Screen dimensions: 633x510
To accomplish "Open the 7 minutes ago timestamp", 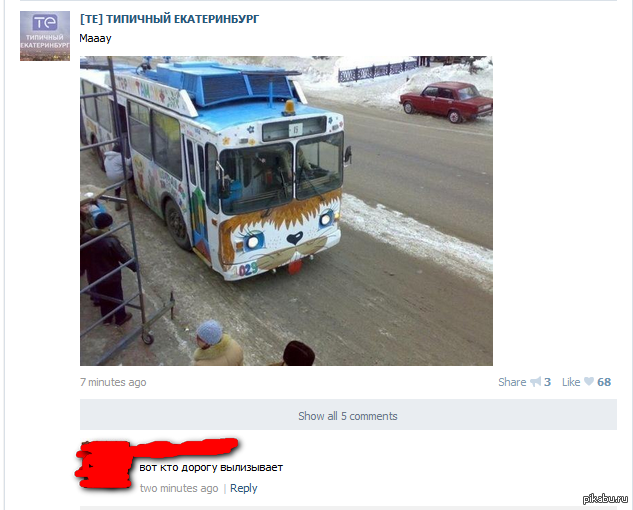I will tap(113, 382).
